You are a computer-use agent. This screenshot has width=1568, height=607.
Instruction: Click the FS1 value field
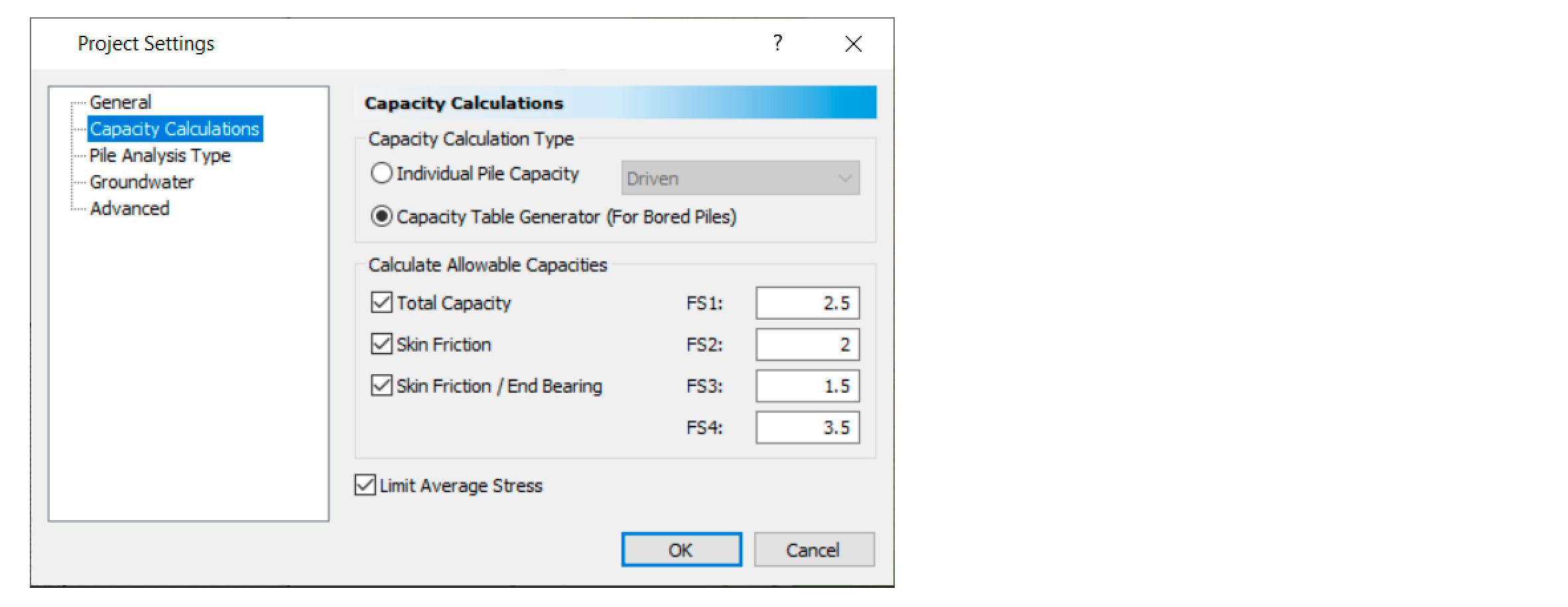click(x=807, y=303)
